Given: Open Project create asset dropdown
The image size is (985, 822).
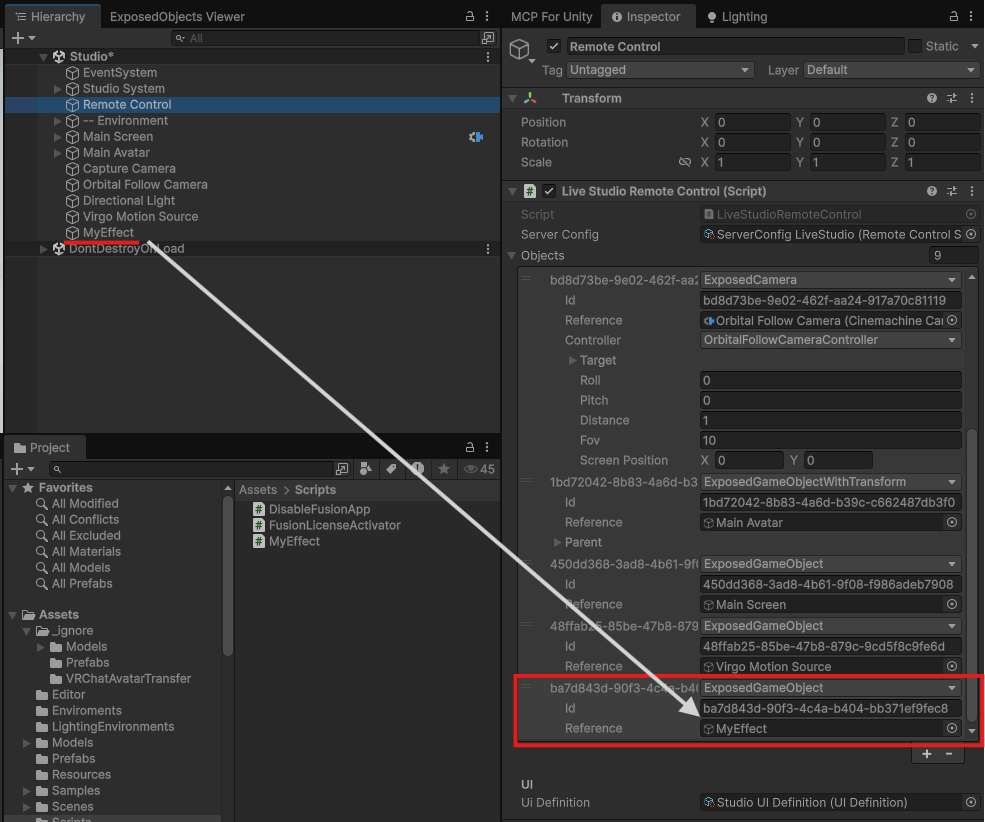Looking at the screenshot, I should [x=22, y=469].
